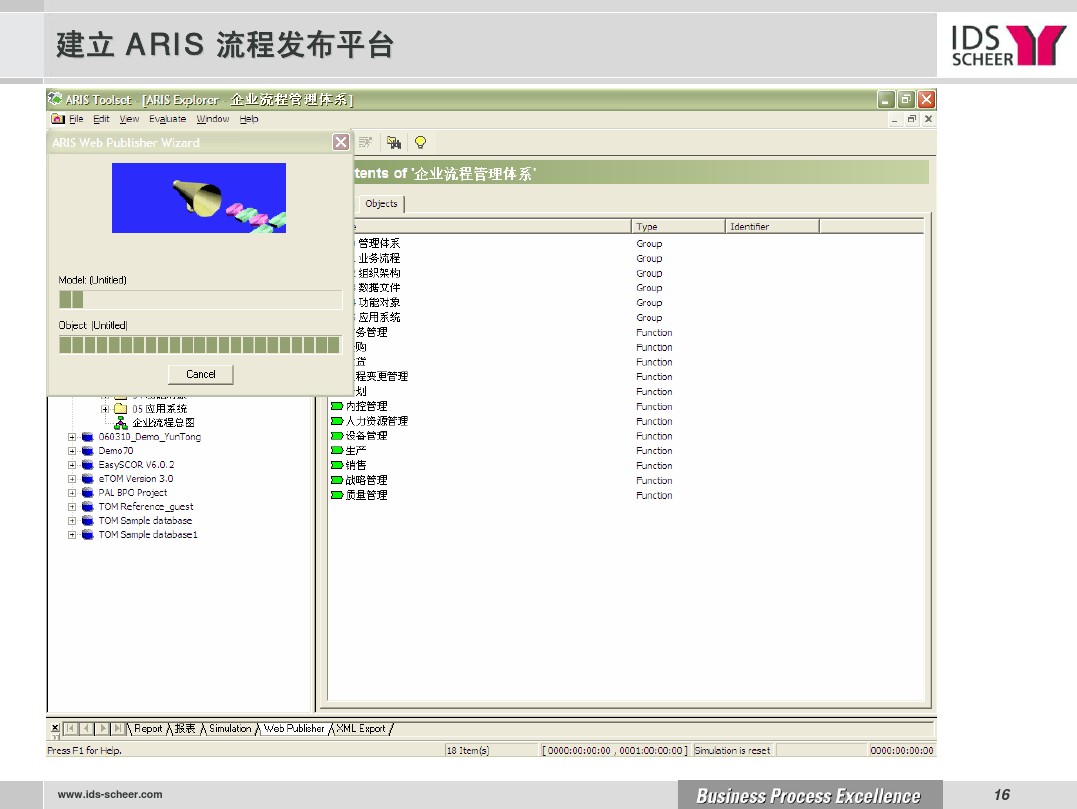The width and height of the screenshot is (1077, 809).
Task: Click the green function icon beside 质量管理
Action: [x=337, y=494]
